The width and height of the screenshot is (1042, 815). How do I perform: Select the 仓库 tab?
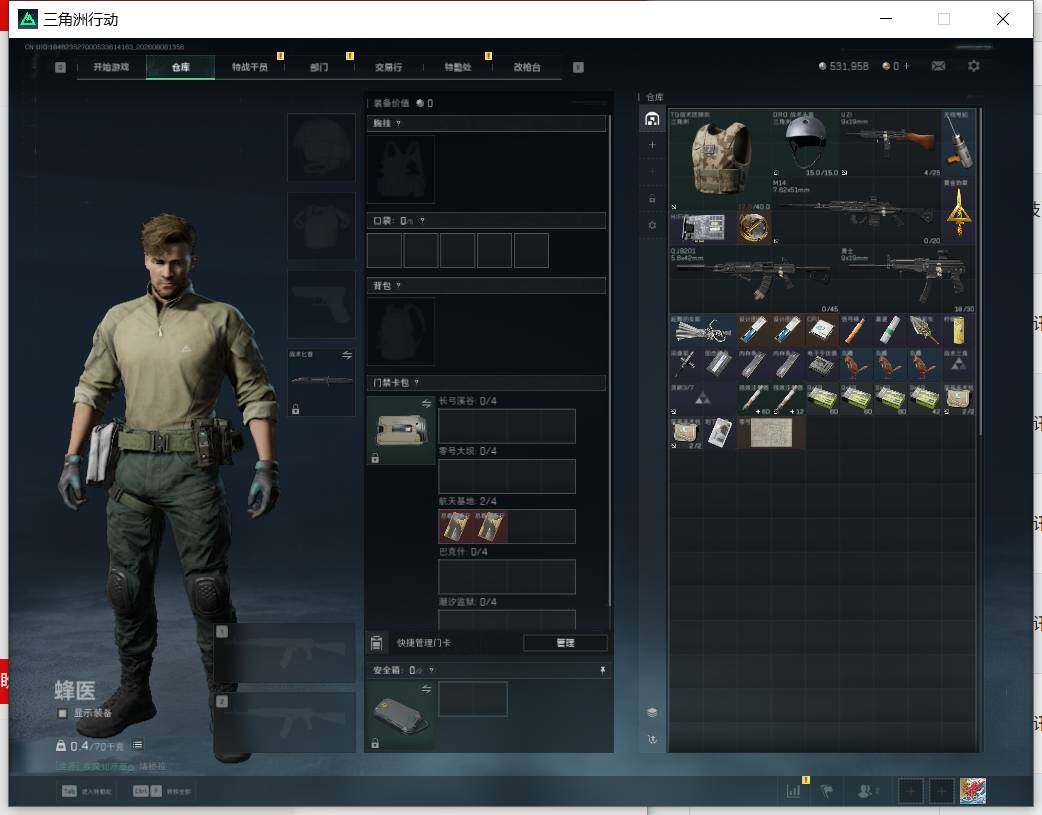pos(181,67)
